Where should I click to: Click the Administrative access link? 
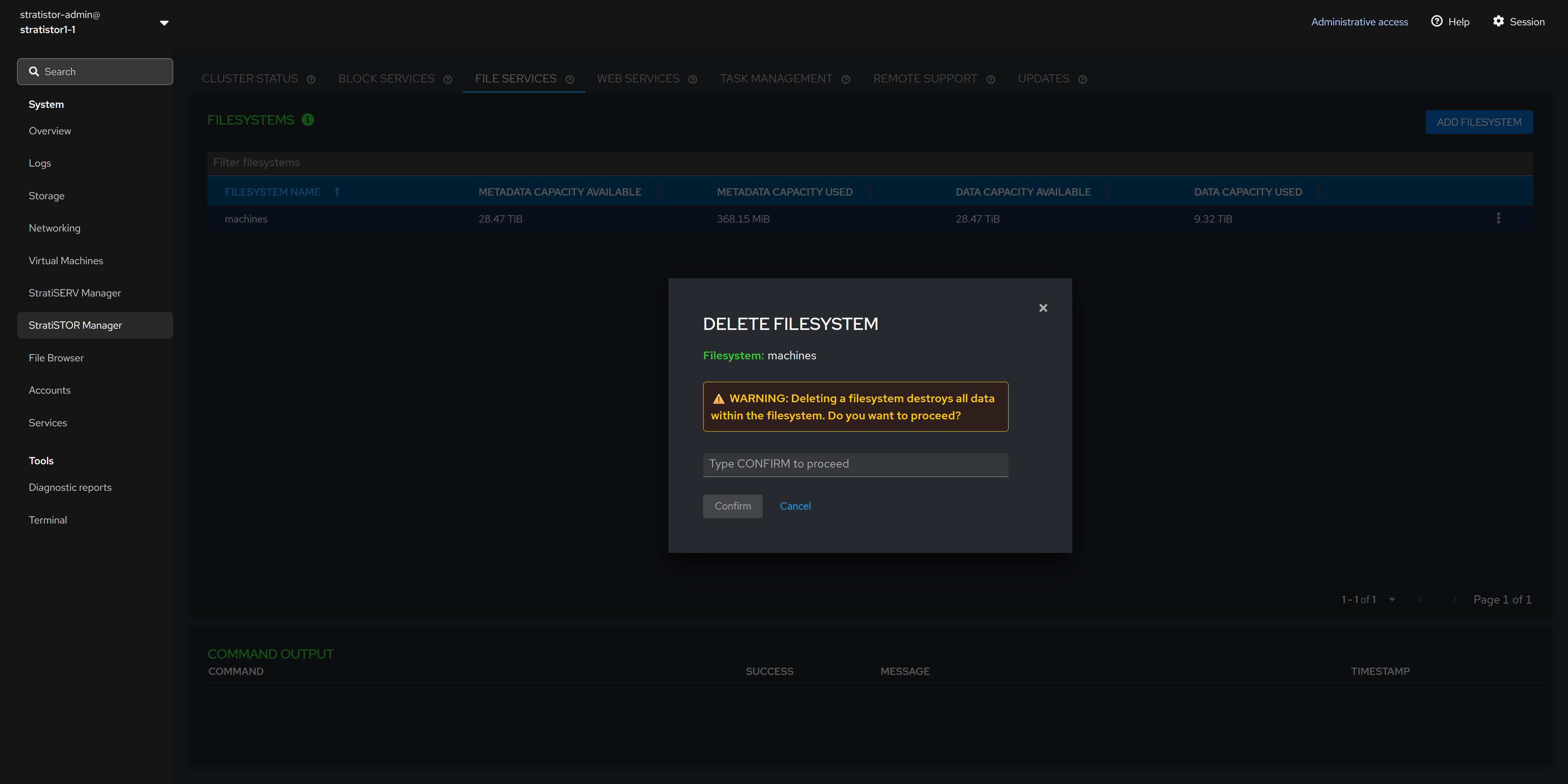(x=1359, y=22)
